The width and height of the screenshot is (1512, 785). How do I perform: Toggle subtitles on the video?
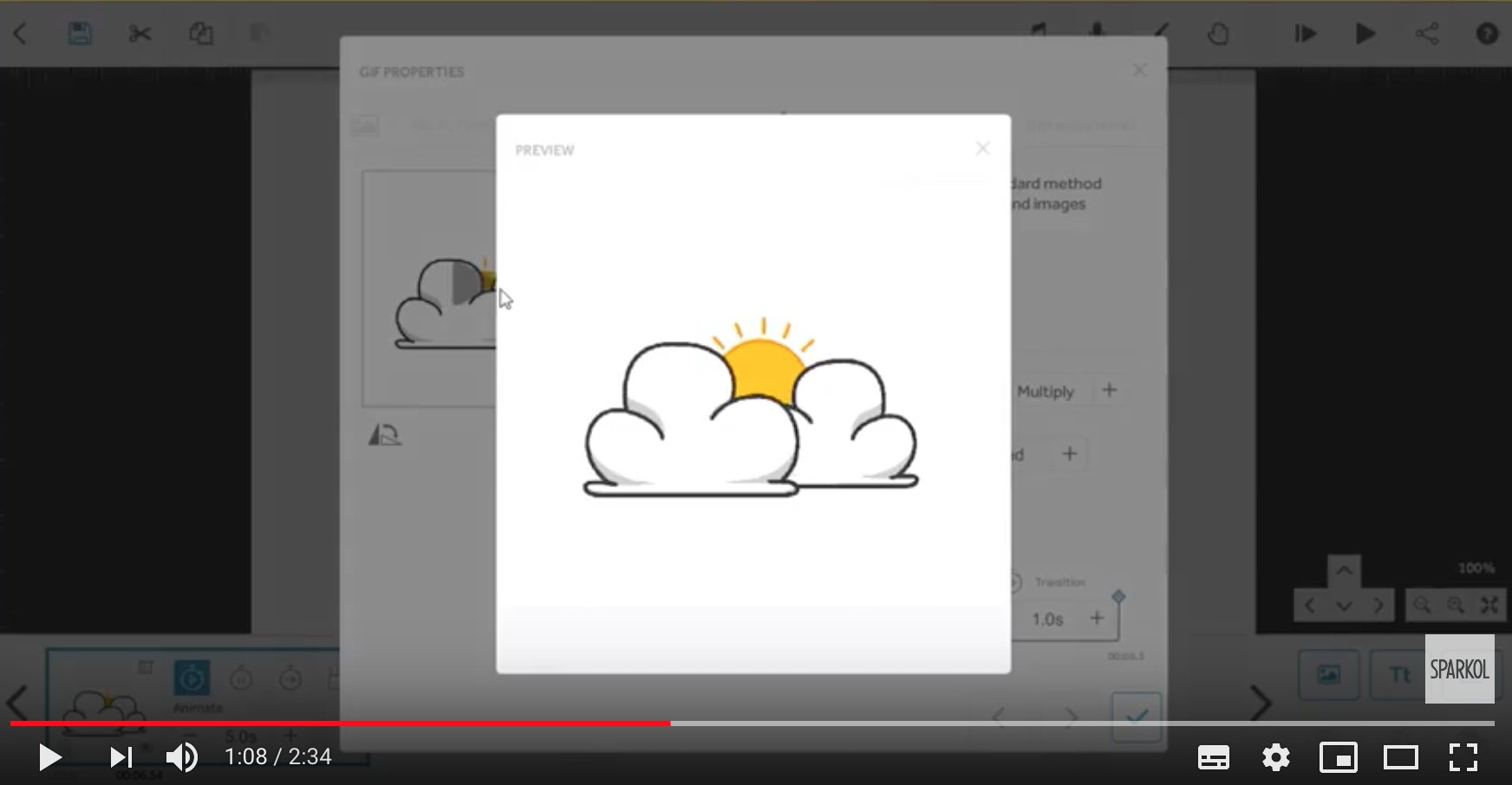pyautogui.click(x=1213, y=757)
